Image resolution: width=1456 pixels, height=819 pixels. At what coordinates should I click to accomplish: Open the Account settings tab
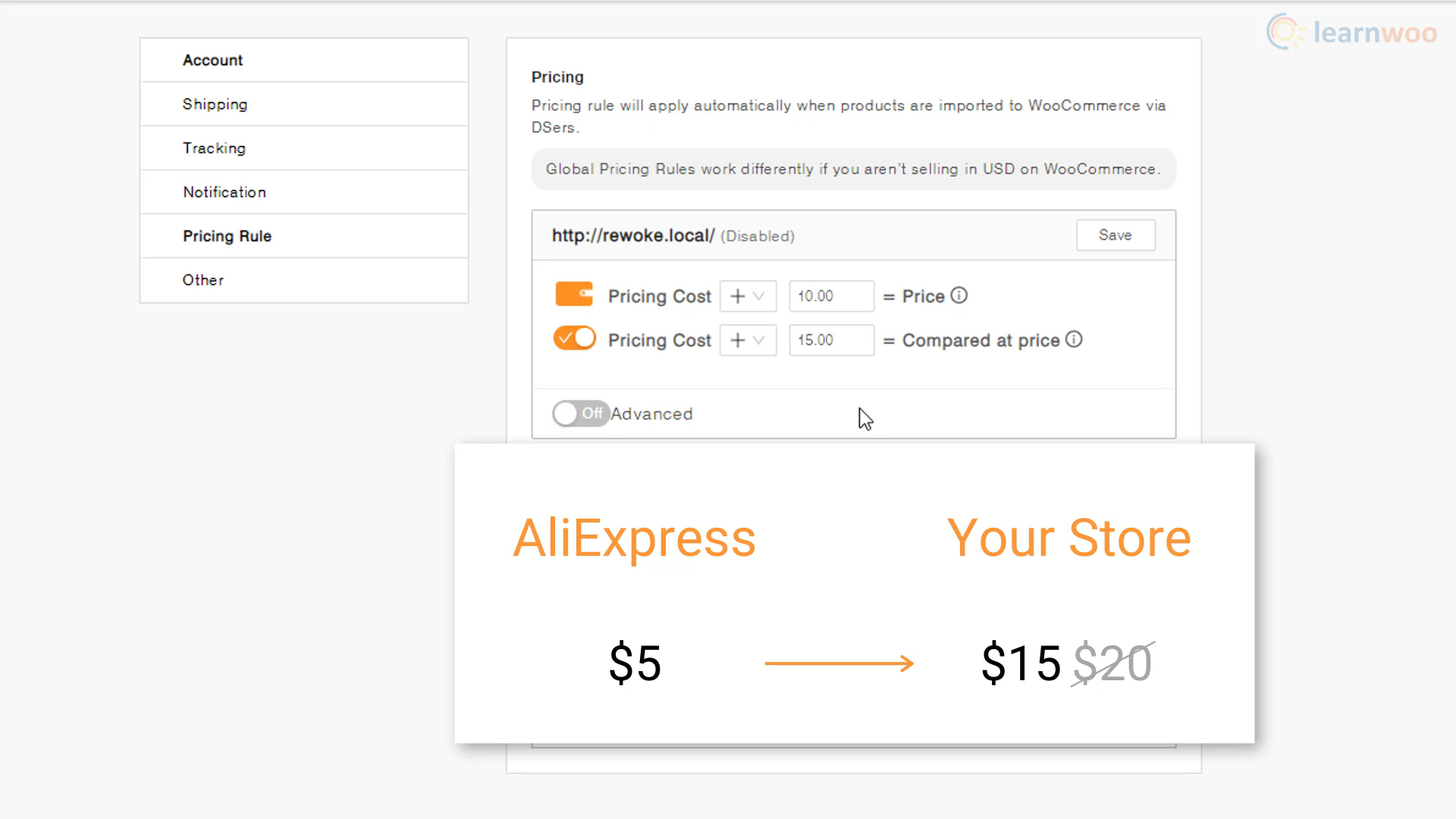304,60
